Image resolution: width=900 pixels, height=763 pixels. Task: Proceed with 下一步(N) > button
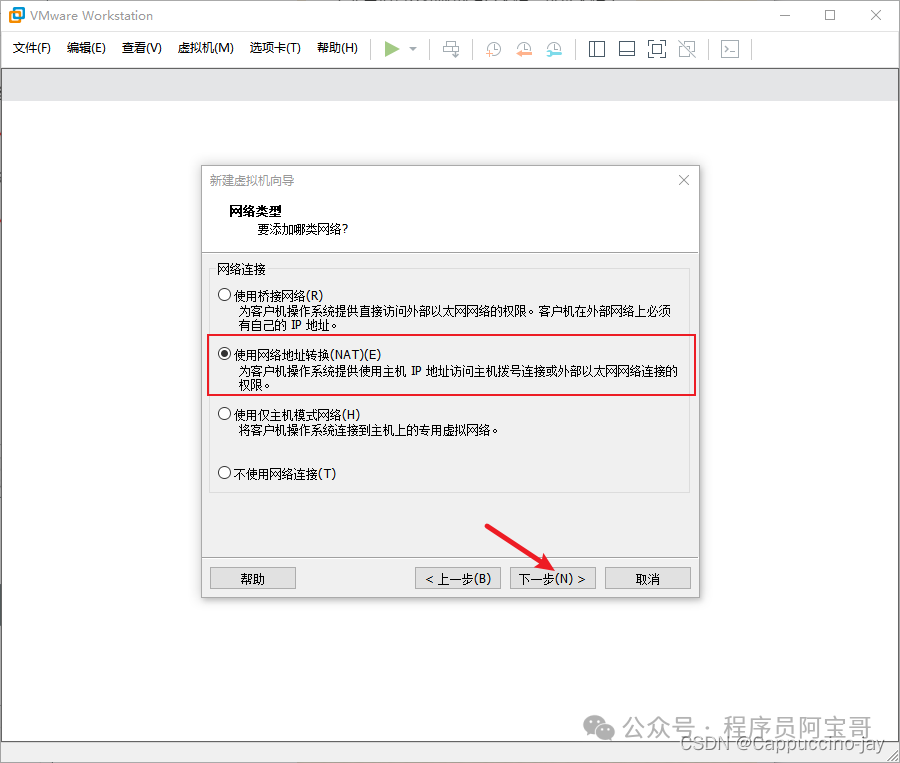pos(552,578)
